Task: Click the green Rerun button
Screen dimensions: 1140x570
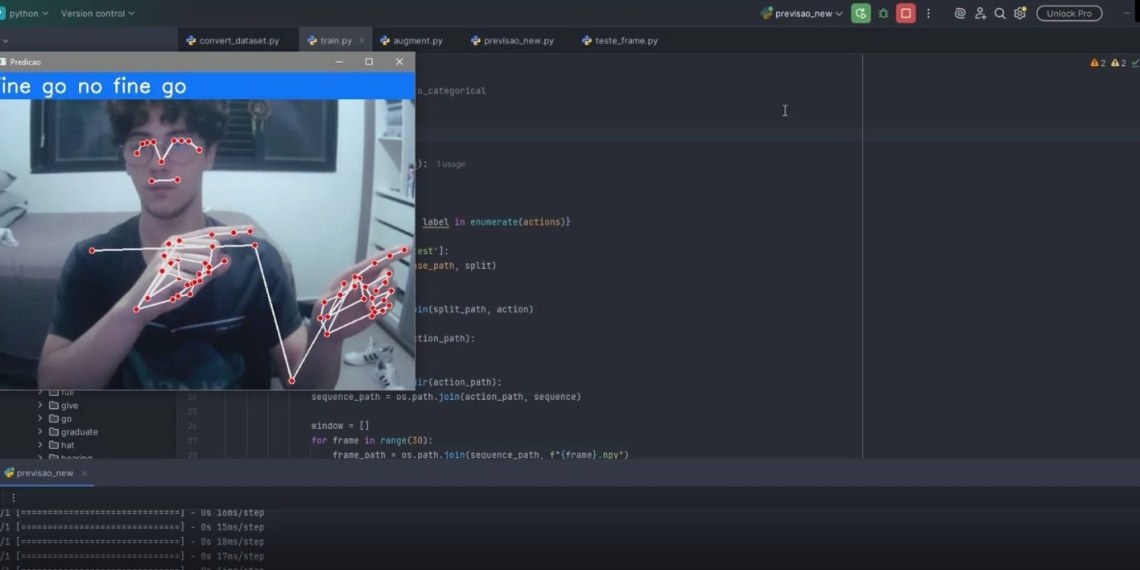Action: pyautogui.click(x=860, y=13)
